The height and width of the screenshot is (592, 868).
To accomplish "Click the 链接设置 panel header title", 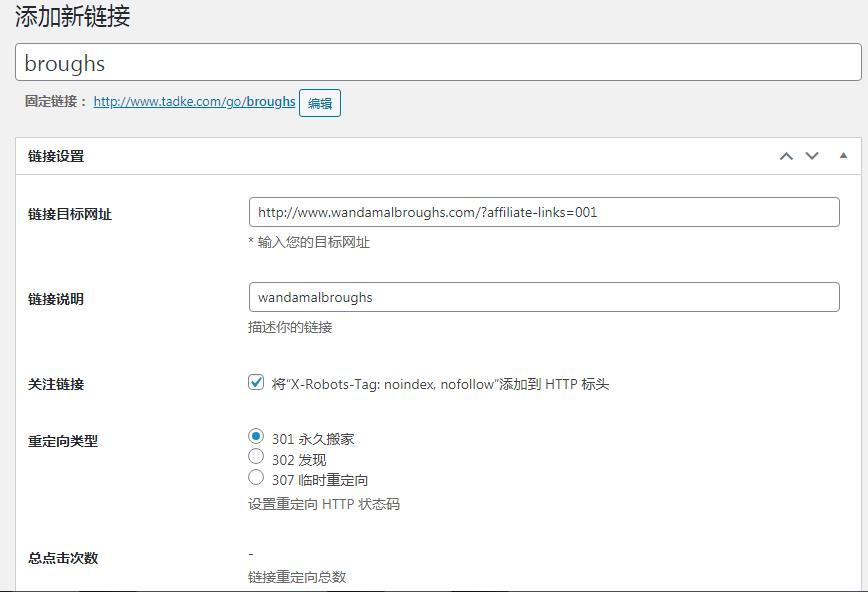I will 56,156.
